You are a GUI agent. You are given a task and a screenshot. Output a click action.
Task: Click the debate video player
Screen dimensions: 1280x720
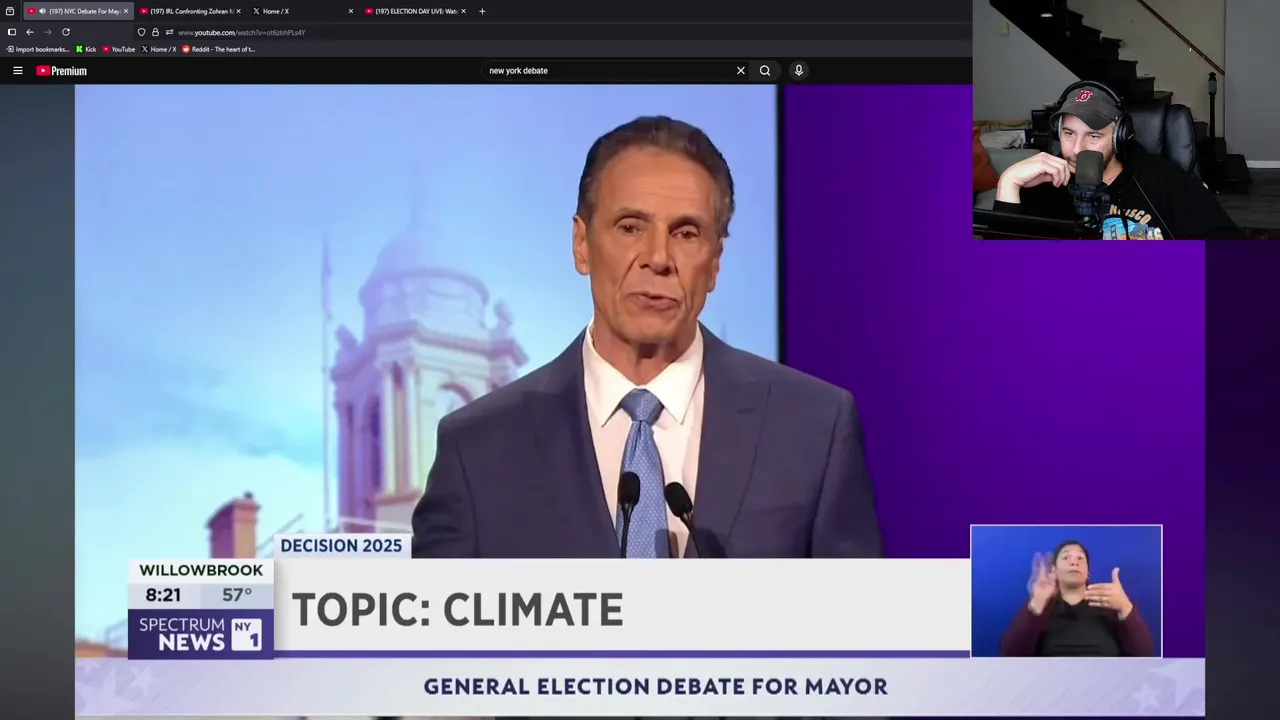640,400
